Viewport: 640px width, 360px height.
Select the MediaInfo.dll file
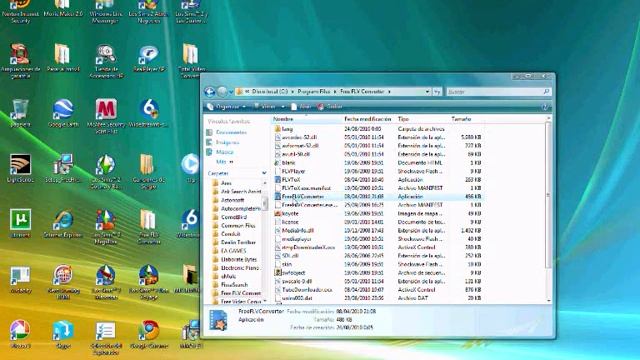[298, 231]
